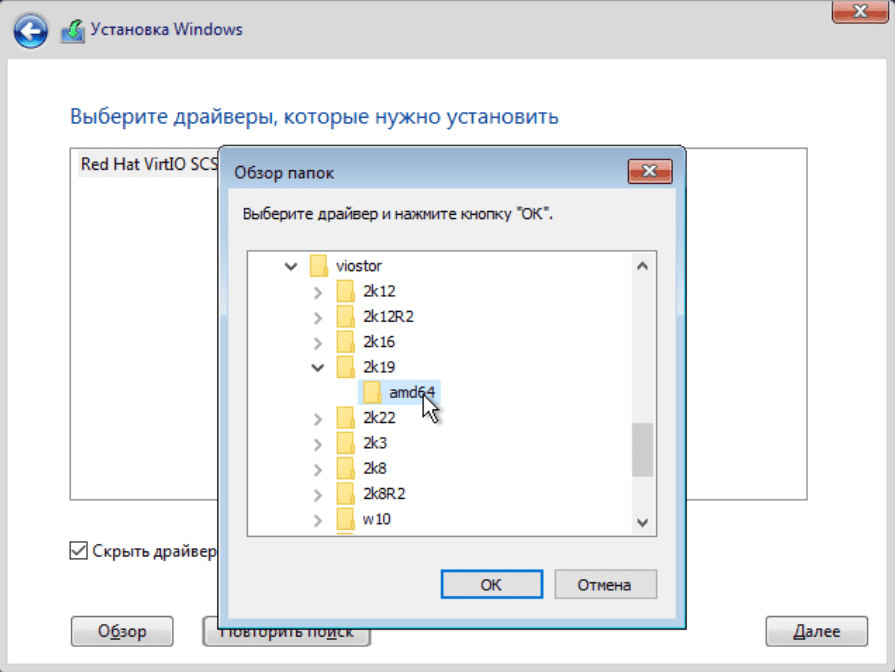
Task: Click the w10 folder icon
Action: click(345, 519)
